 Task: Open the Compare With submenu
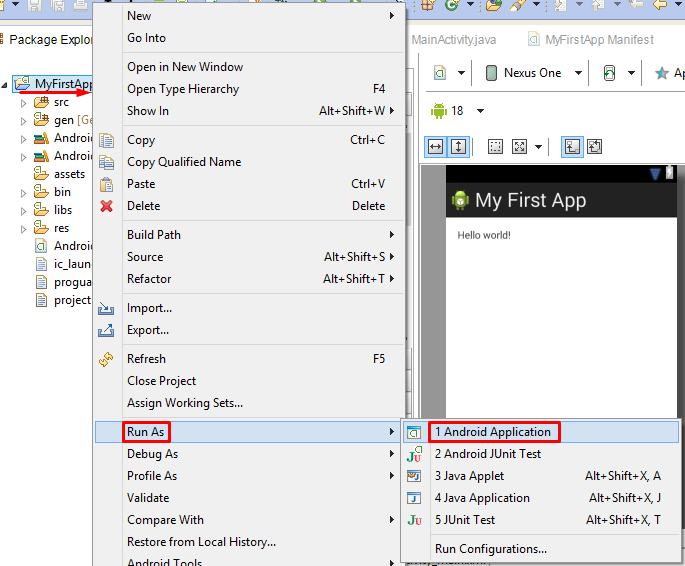248,520
